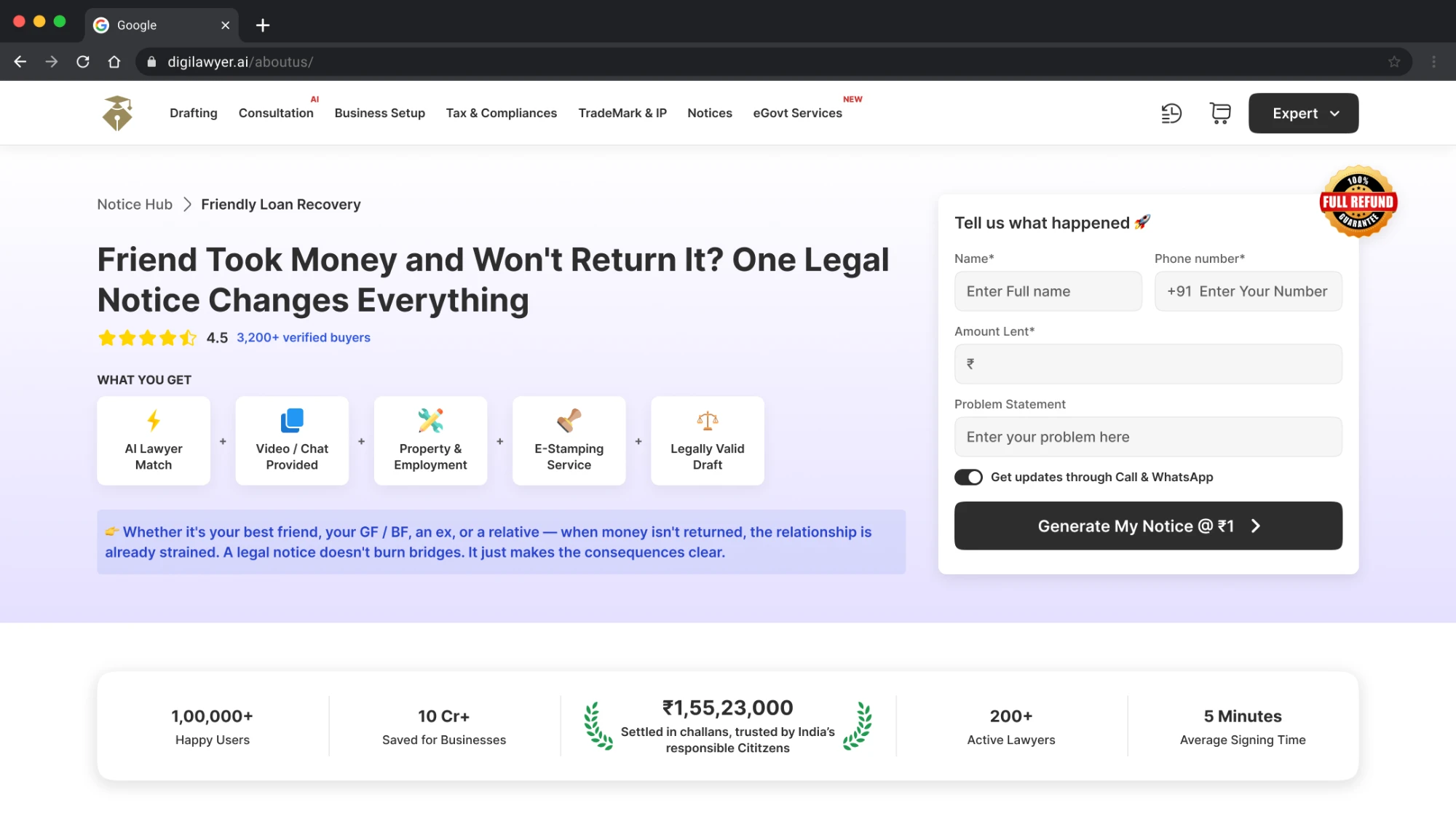Click the ₹1,55,23,000 settled stat
This screenshot has height=819, width=1456.
coord(727,727)
